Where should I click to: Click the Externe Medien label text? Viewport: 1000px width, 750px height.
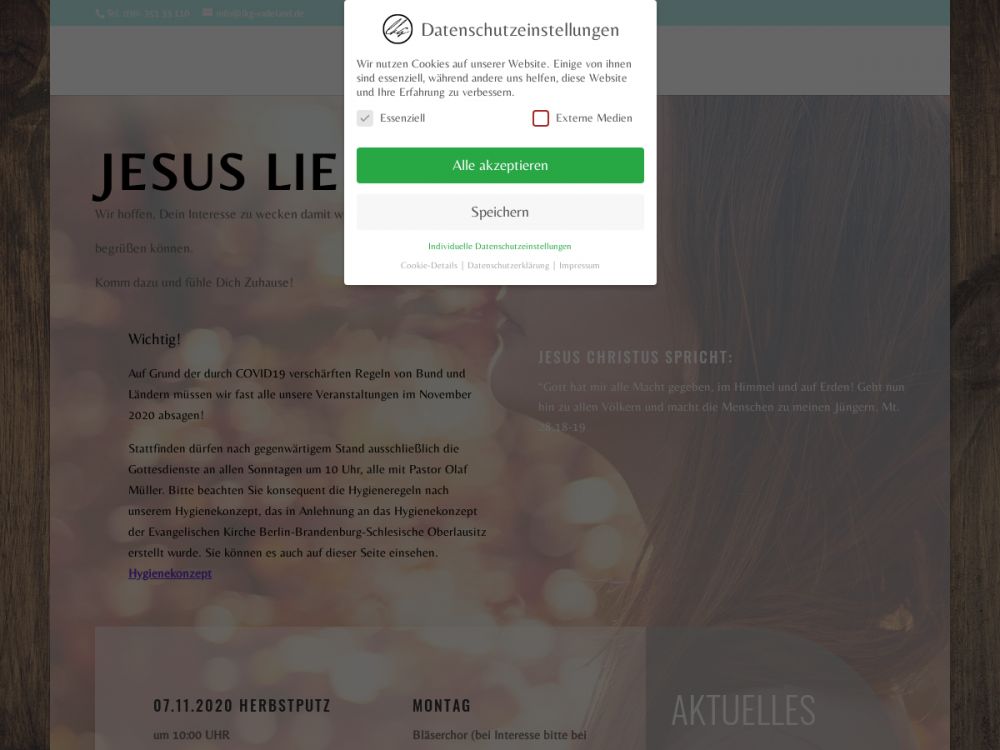594,118
